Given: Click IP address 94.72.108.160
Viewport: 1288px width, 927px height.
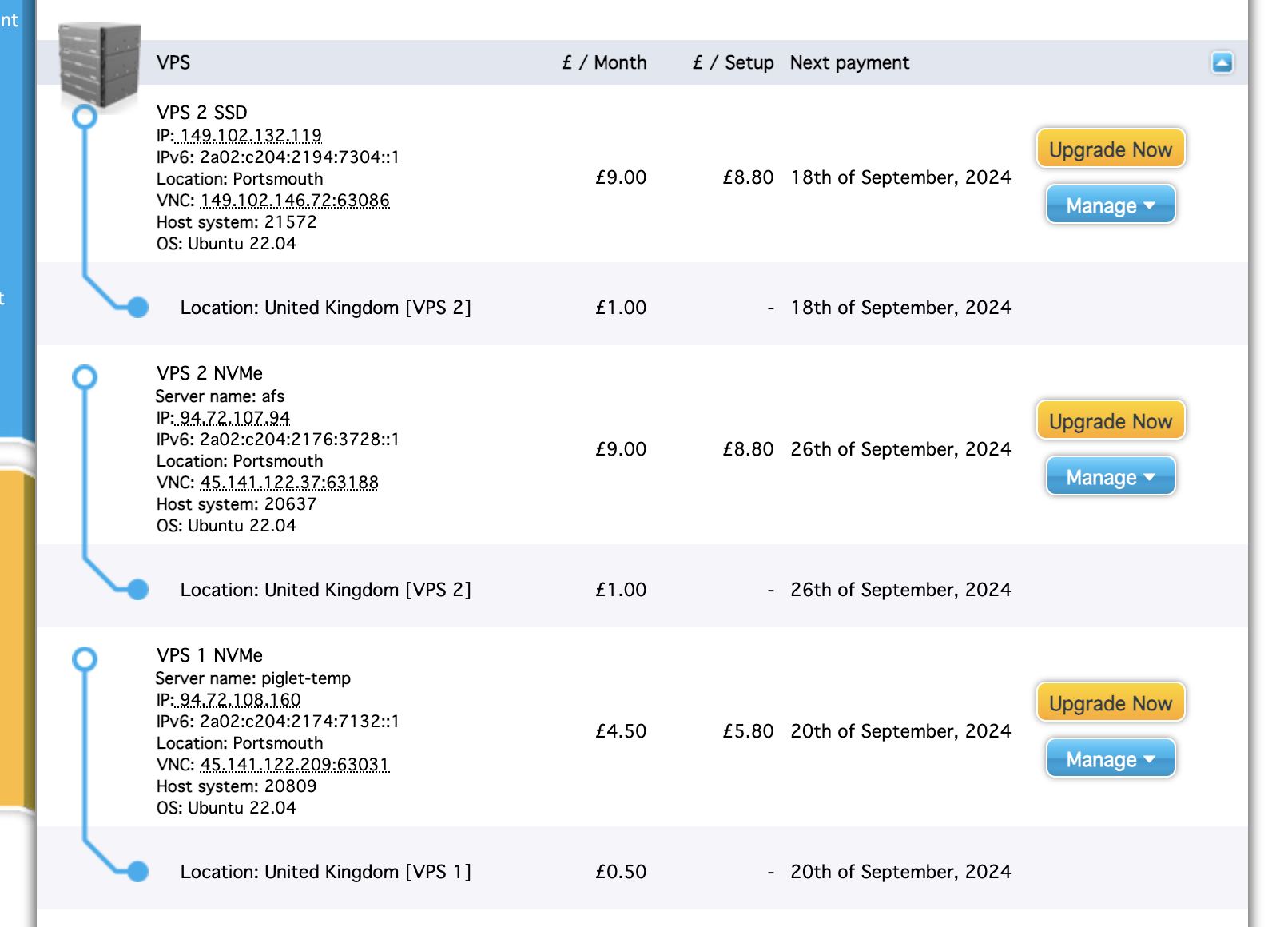Looking at the screenshot, I should tap(241, 700).
